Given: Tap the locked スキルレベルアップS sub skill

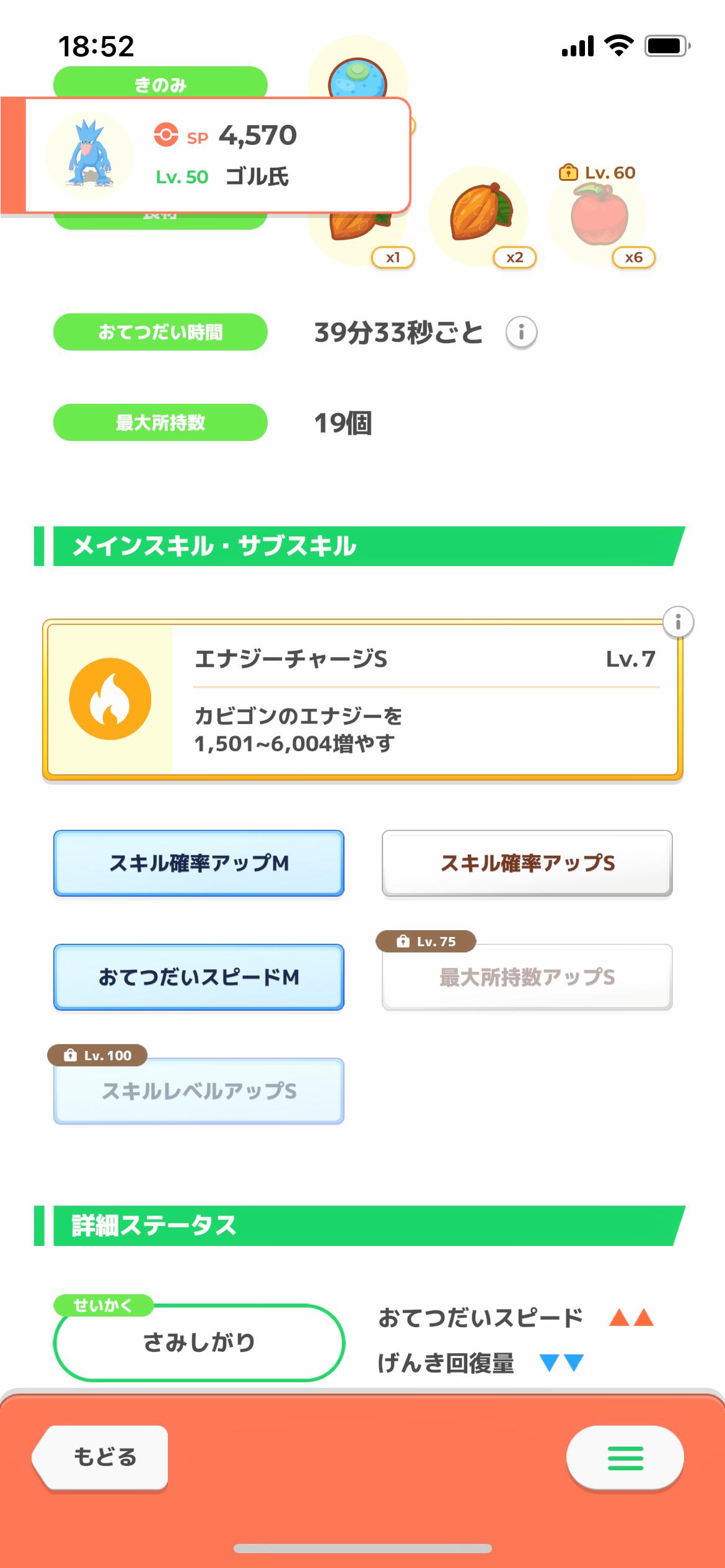Looking at the screenshot, I should pyautogui.click(x=199, y=1091).
